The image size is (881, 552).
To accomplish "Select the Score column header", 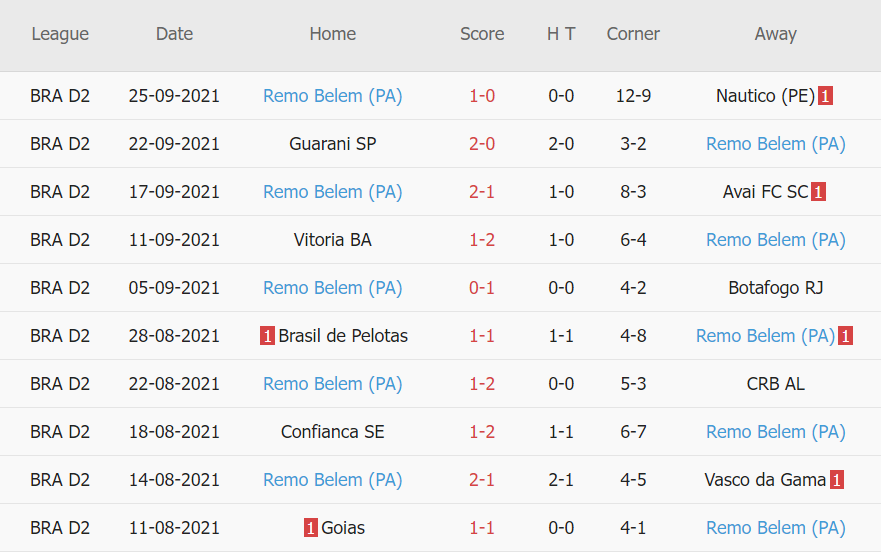I will tap(482, 34).
